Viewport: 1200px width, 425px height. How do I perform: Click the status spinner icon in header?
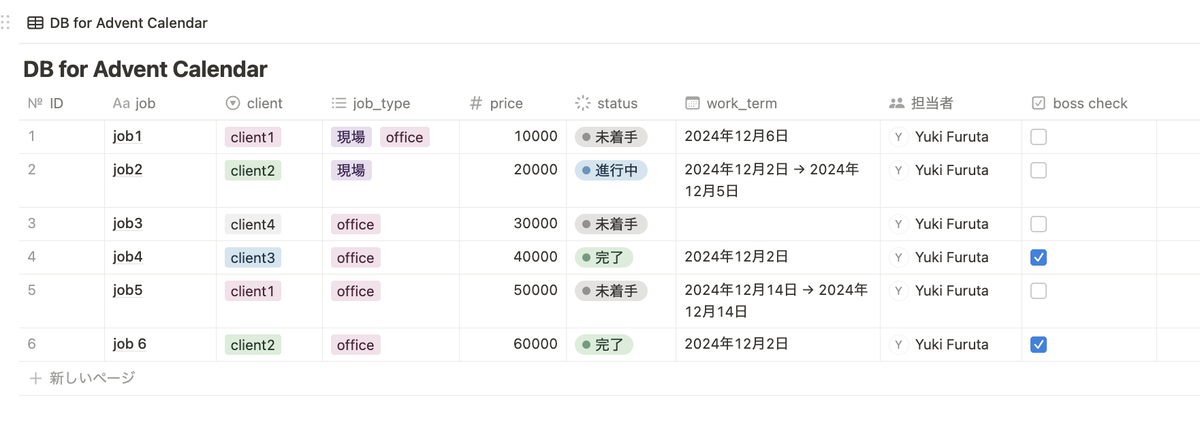point(583,103)
